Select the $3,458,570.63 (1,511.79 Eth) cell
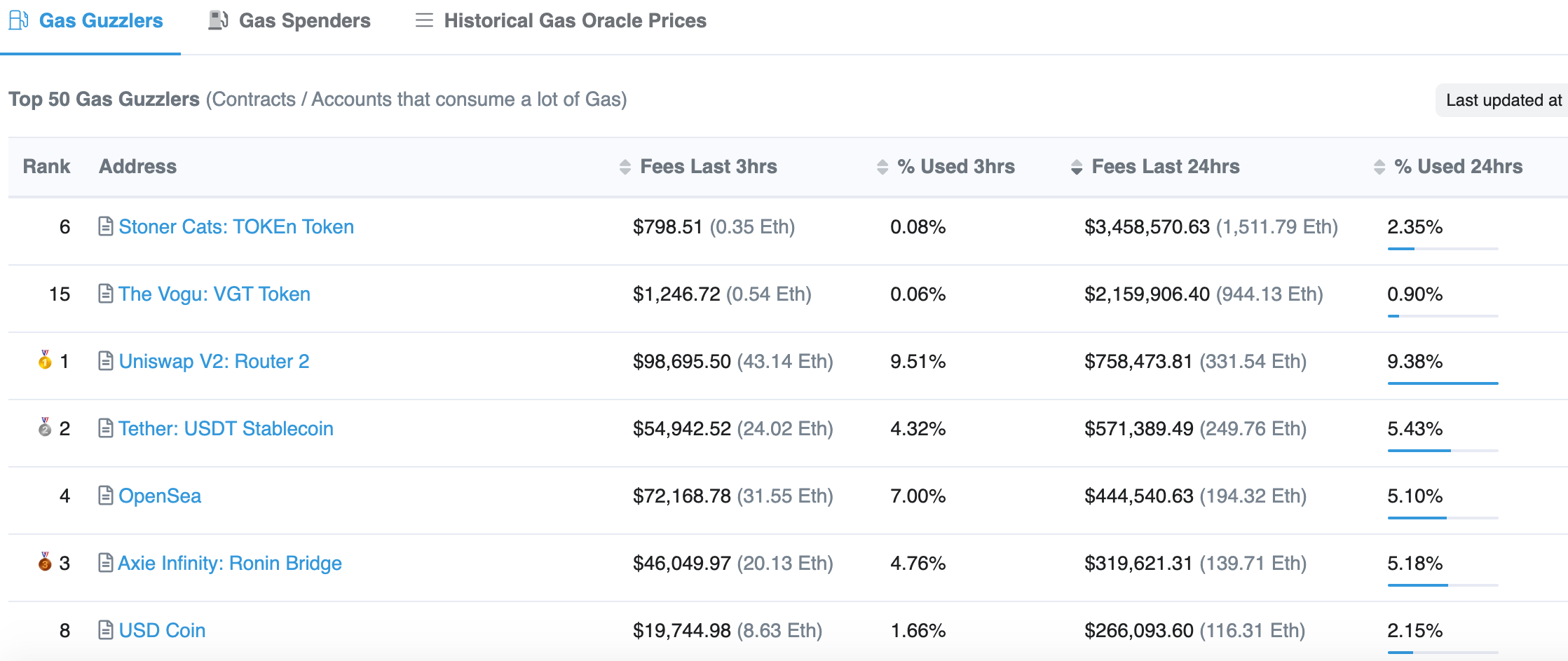This screenshot has width=1568, height=661. tap(1211, 227)
